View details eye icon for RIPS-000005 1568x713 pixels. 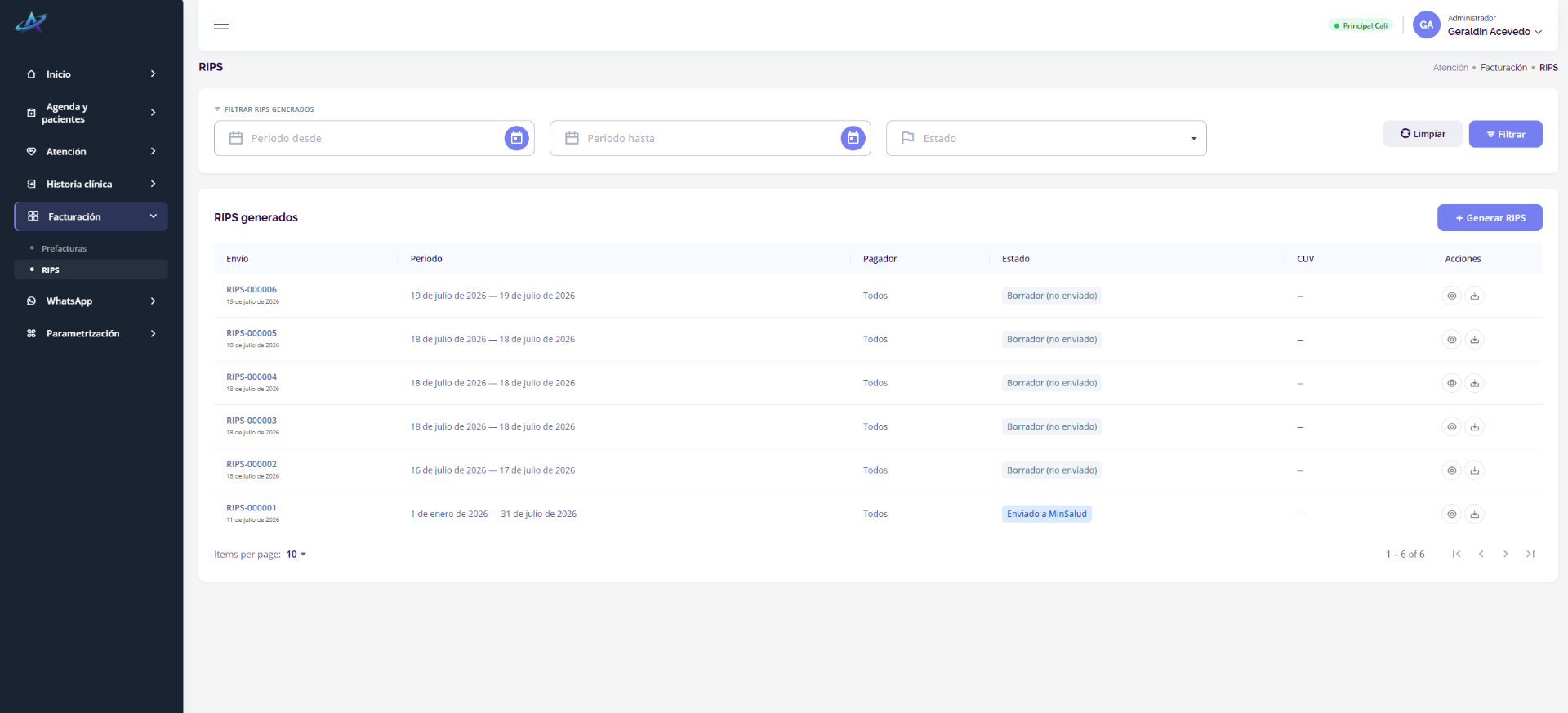tap(1451, 340)
